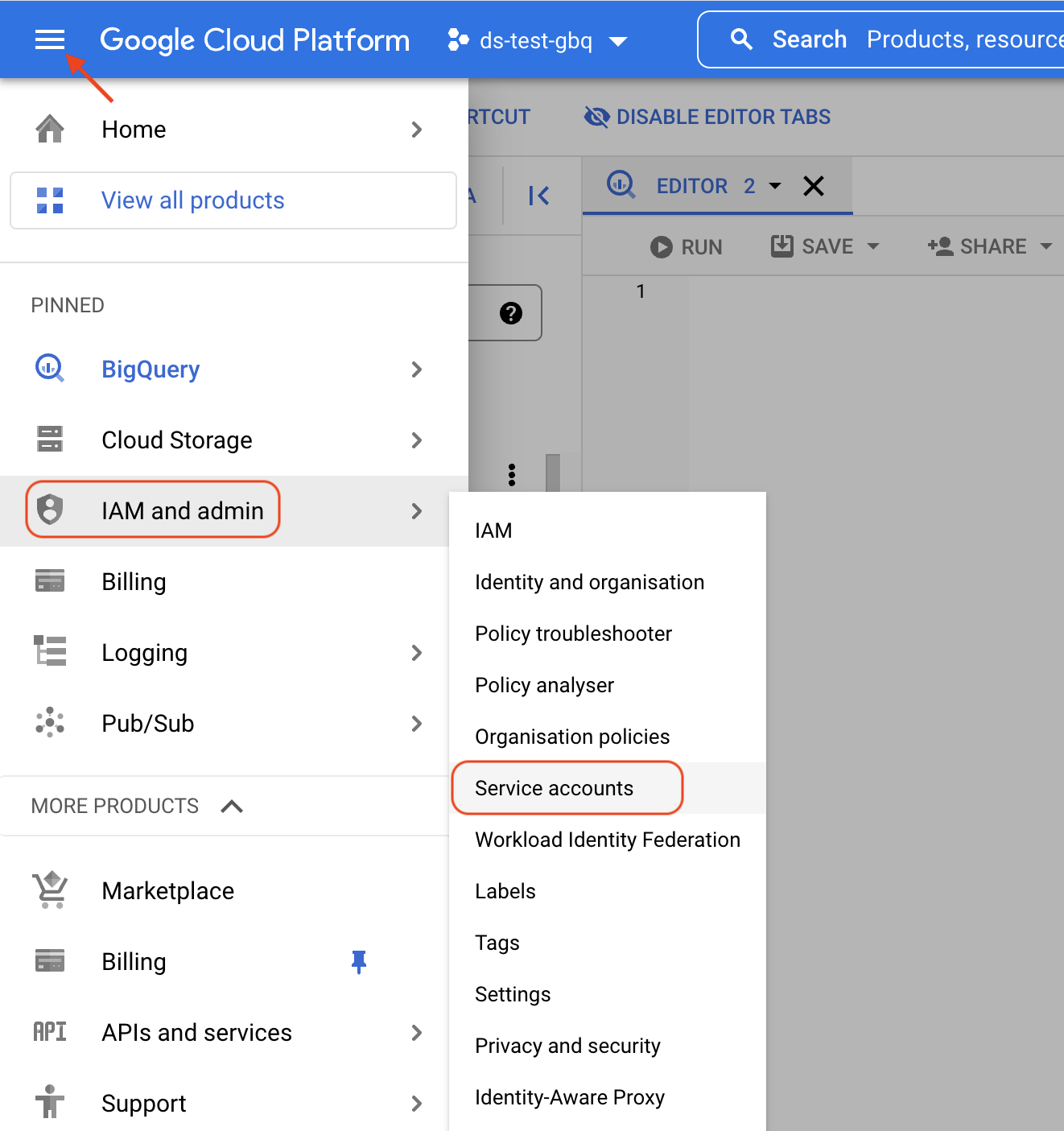Expand the SAVE dropdown arrow

click(873, 246)
